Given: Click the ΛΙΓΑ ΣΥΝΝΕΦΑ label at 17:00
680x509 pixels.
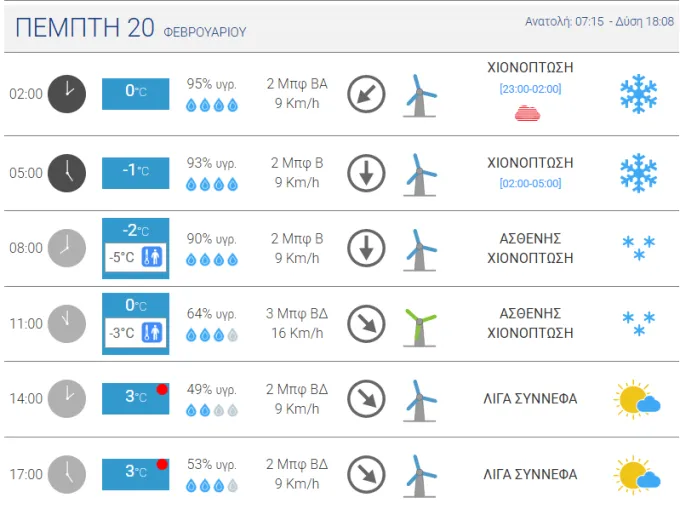Looking at the screenshot, I should [x=530, y=474].
